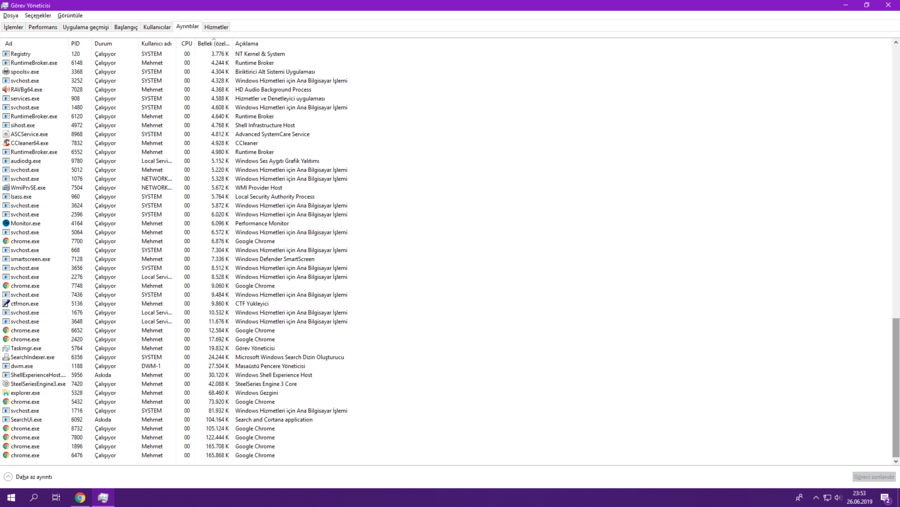Click the SteelSeriesEngine3.exe icon
The image size is (900, 507).
coord(6,384)
